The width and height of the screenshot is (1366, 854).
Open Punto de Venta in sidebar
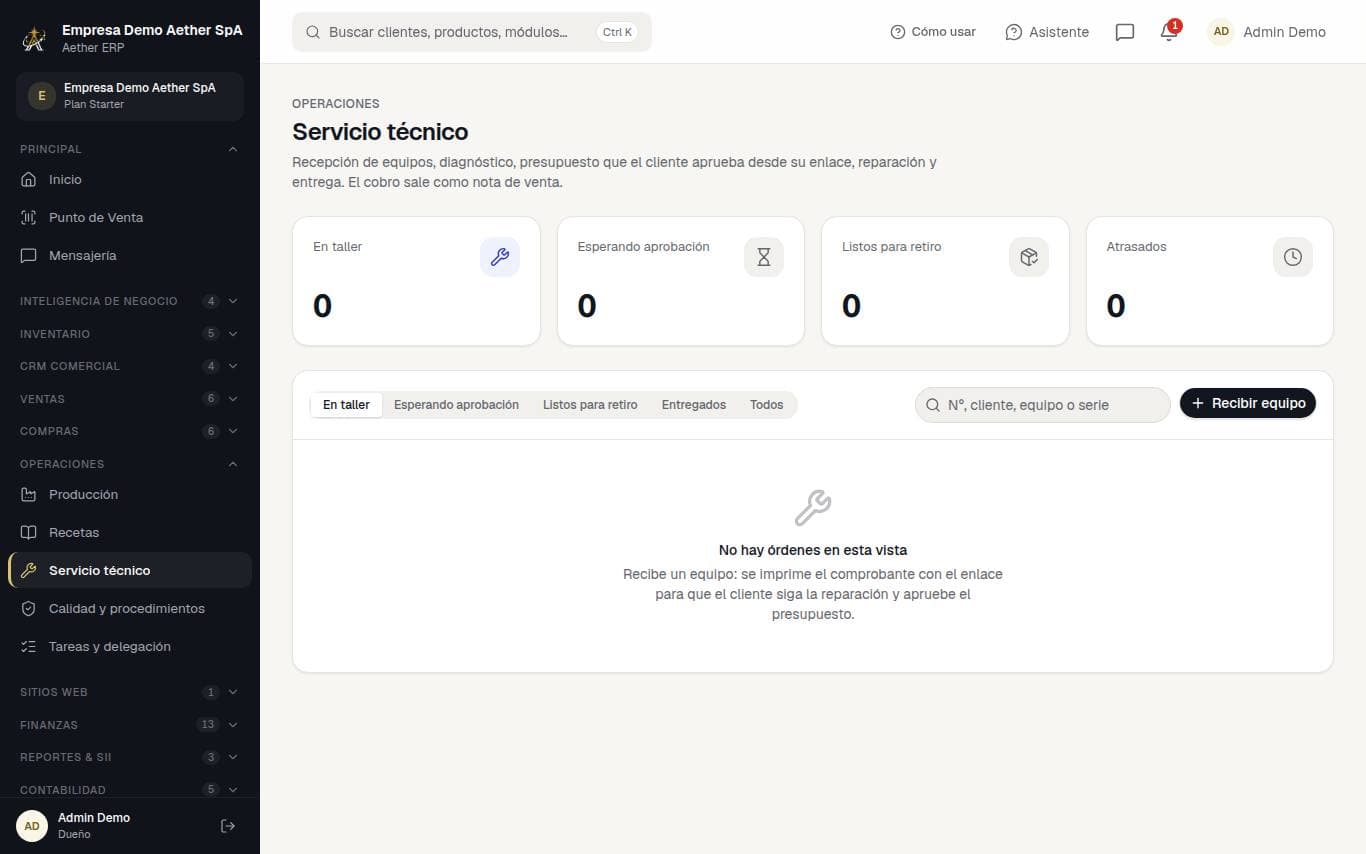[130, 218]
